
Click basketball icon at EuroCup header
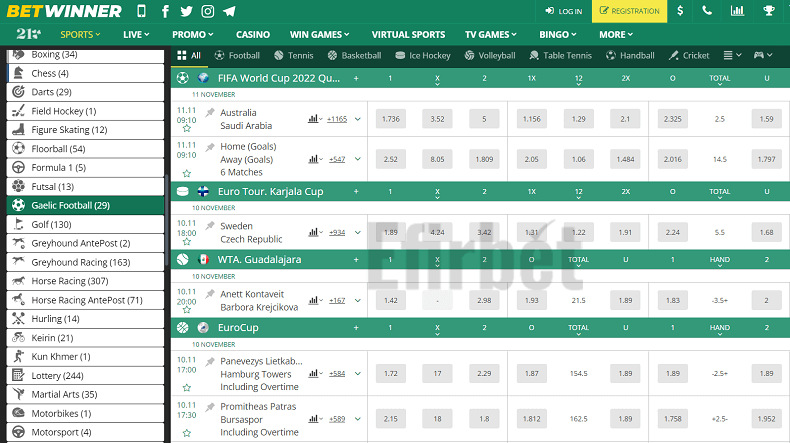click(182, 328)
